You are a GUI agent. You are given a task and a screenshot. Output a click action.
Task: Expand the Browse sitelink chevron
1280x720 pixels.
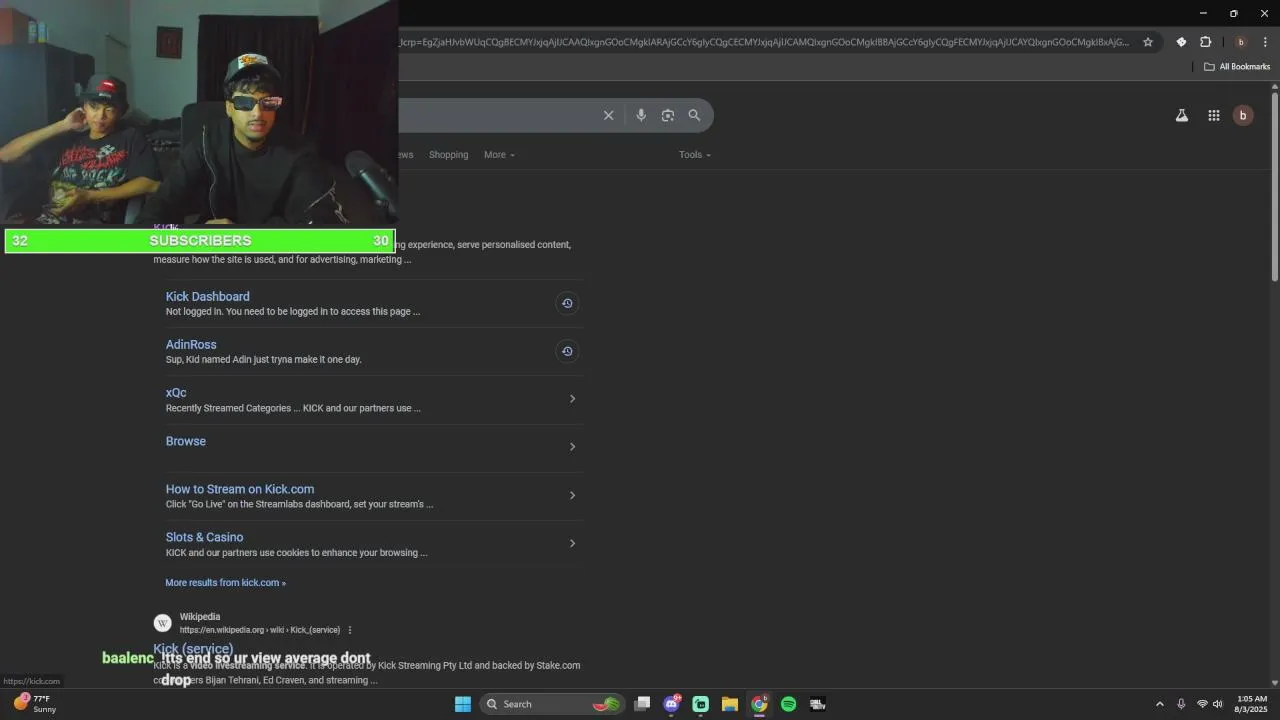tap(572, 447)
